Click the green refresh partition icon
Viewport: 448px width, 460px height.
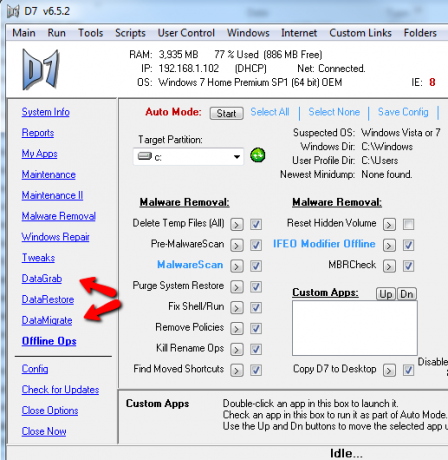click(258, 155)
